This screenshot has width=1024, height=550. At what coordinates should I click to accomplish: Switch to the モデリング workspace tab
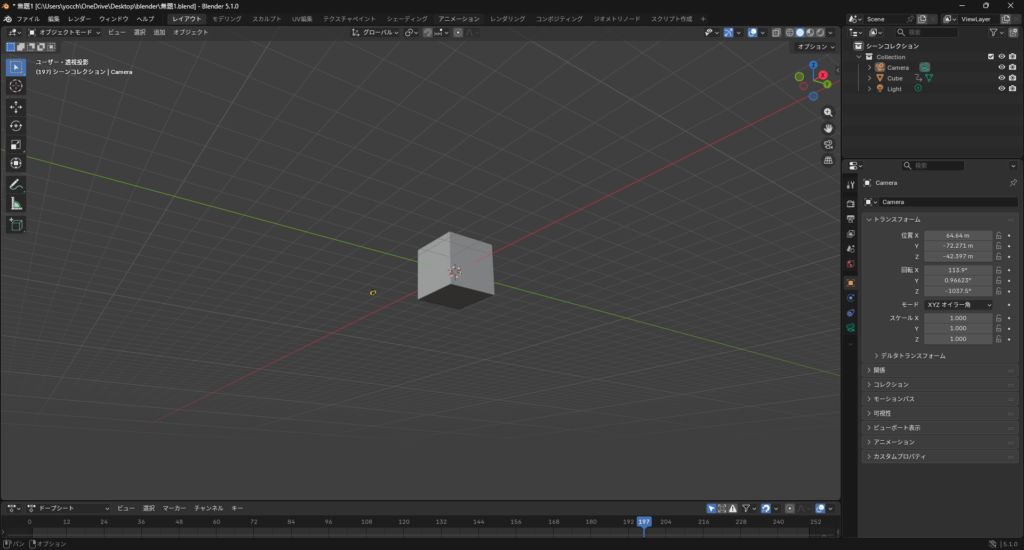pos(226,19)
